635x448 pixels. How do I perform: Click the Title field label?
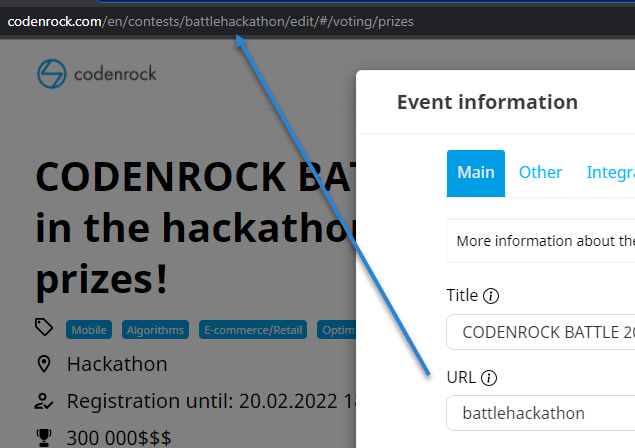[462, 295]
